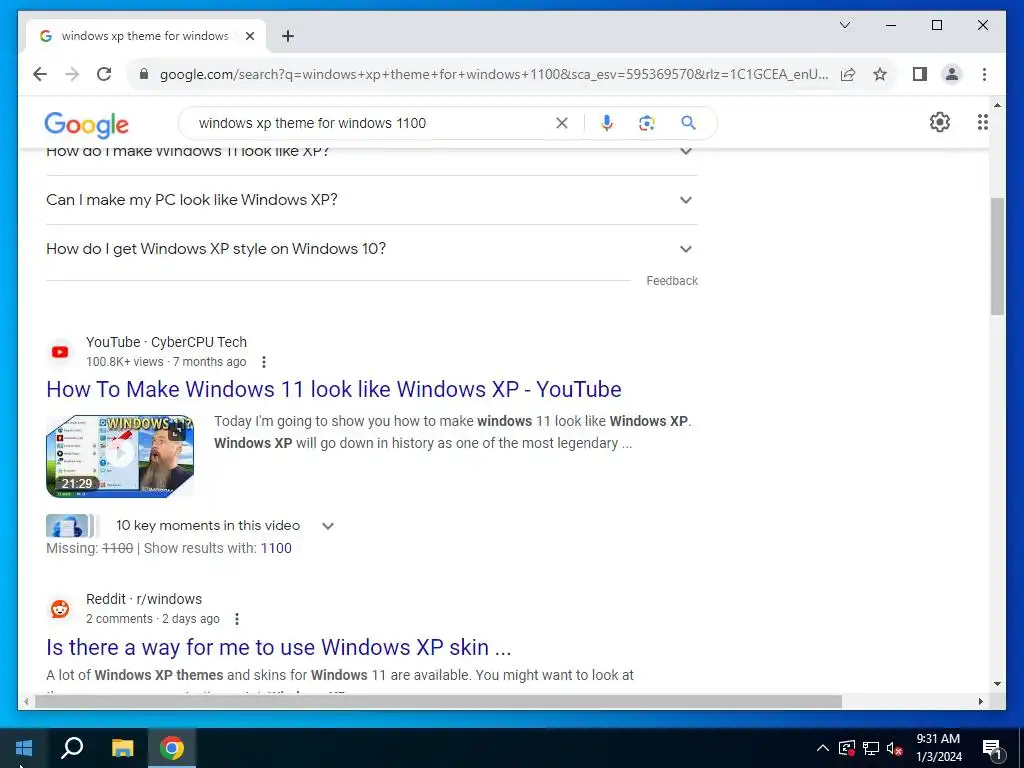Viewport: 1024px width, 768px height.
Task: Open Windows taskbar search
Action: pyautogui.click(x=72, y=748)
